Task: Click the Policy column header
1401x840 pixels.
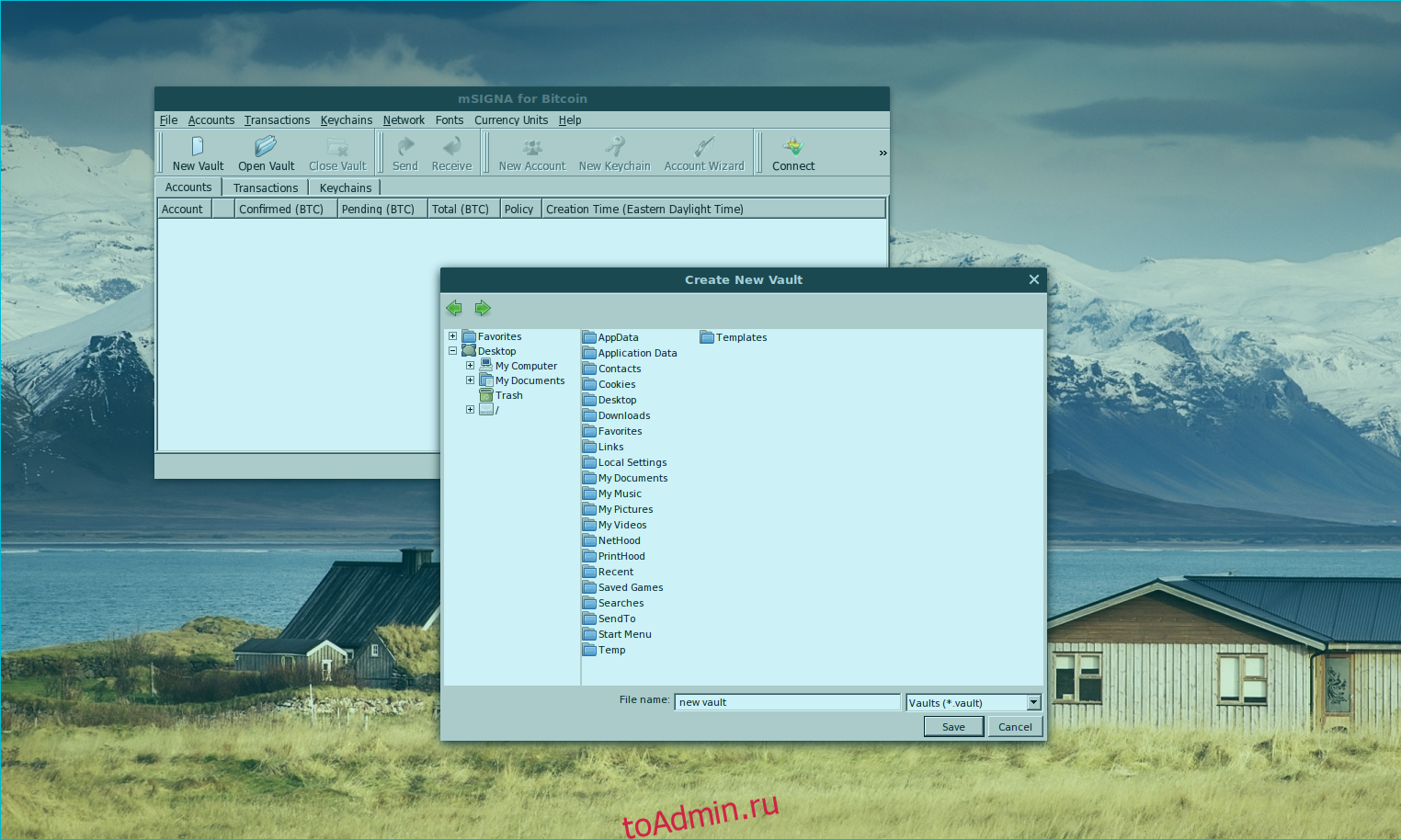Action: 519,209
